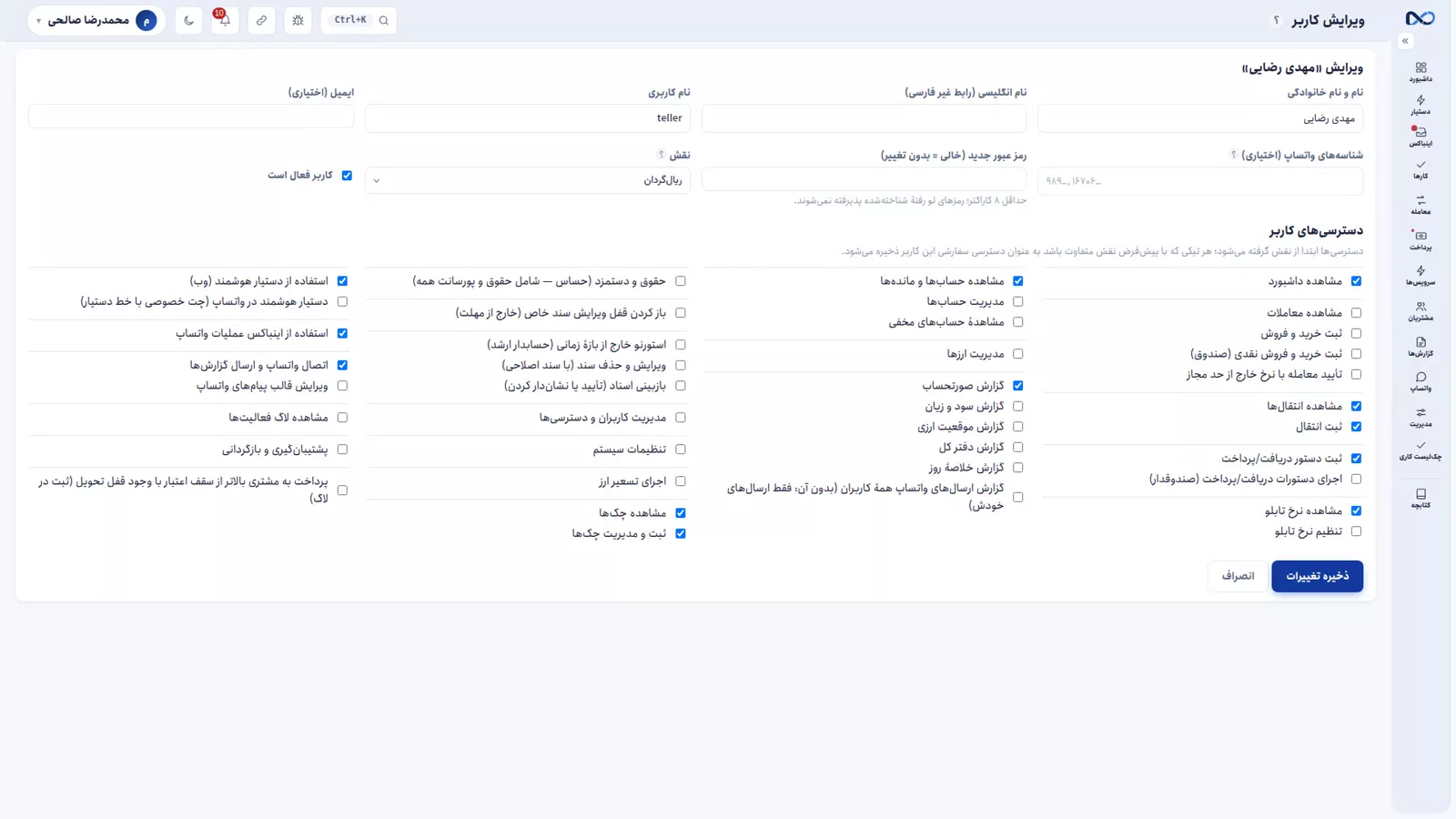Uncheck ثبت انتقال checkbox
1456x819 pixels.
(1356, 427)
